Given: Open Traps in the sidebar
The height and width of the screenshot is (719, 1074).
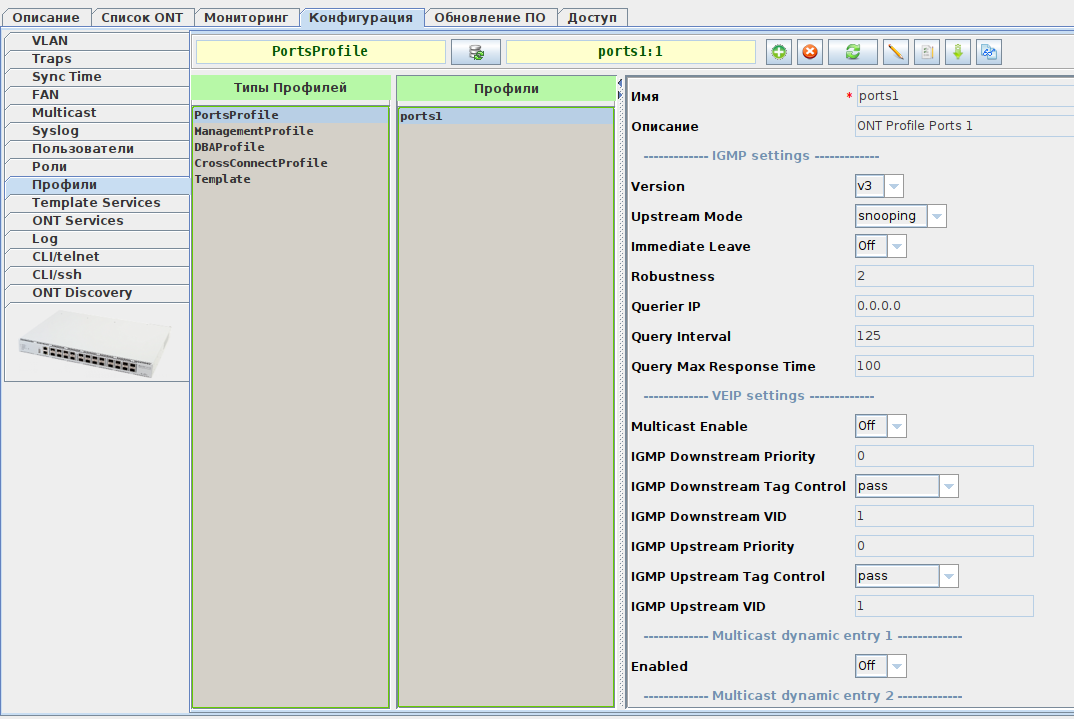Looking at the screenshot, I should pos(97,59).
